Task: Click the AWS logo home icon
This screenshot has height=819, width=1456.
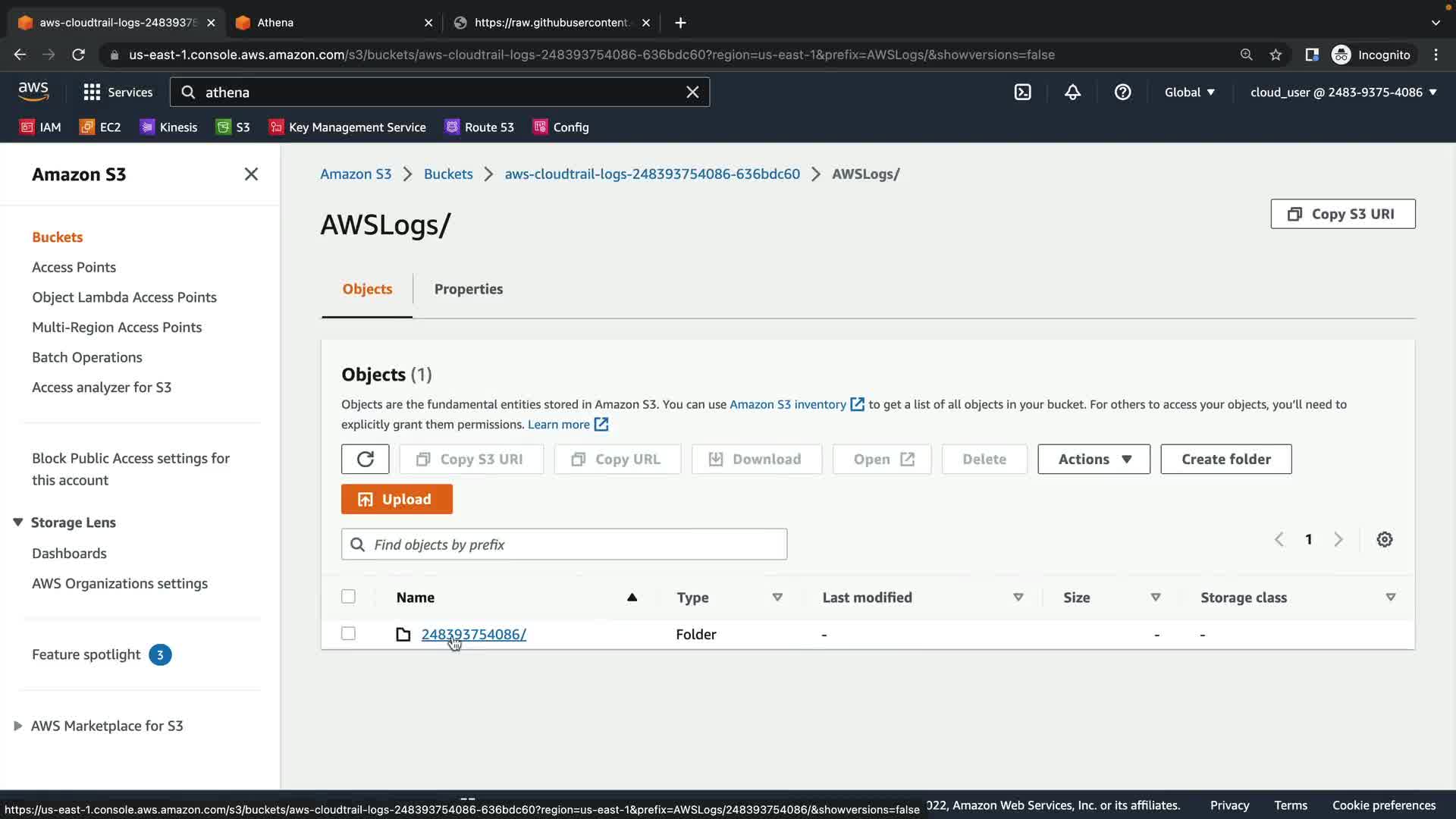Action: pyautogui.click(x=33, y=91)
